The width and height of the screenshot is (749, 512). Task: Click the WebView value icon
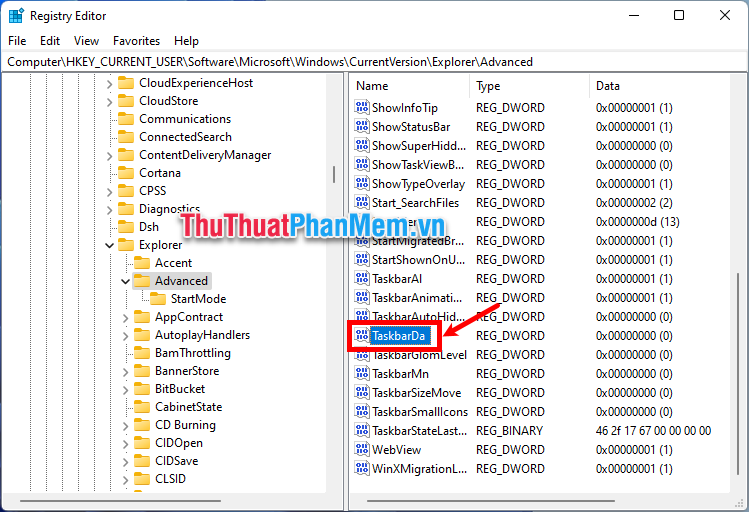click(x=362, y=450)
